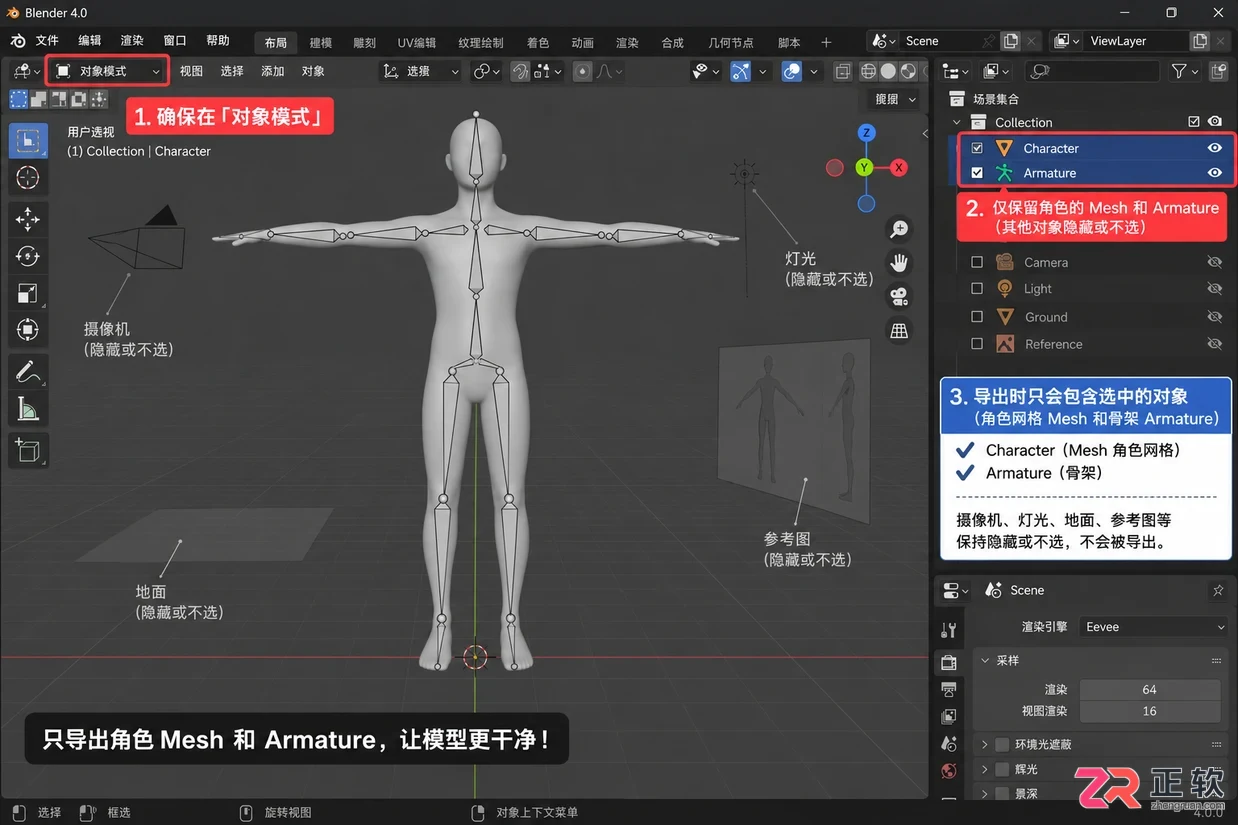This screenshot has height=825, width=1238.
Task: Hide Armature with its eye icon
Action: [1214, 173]
